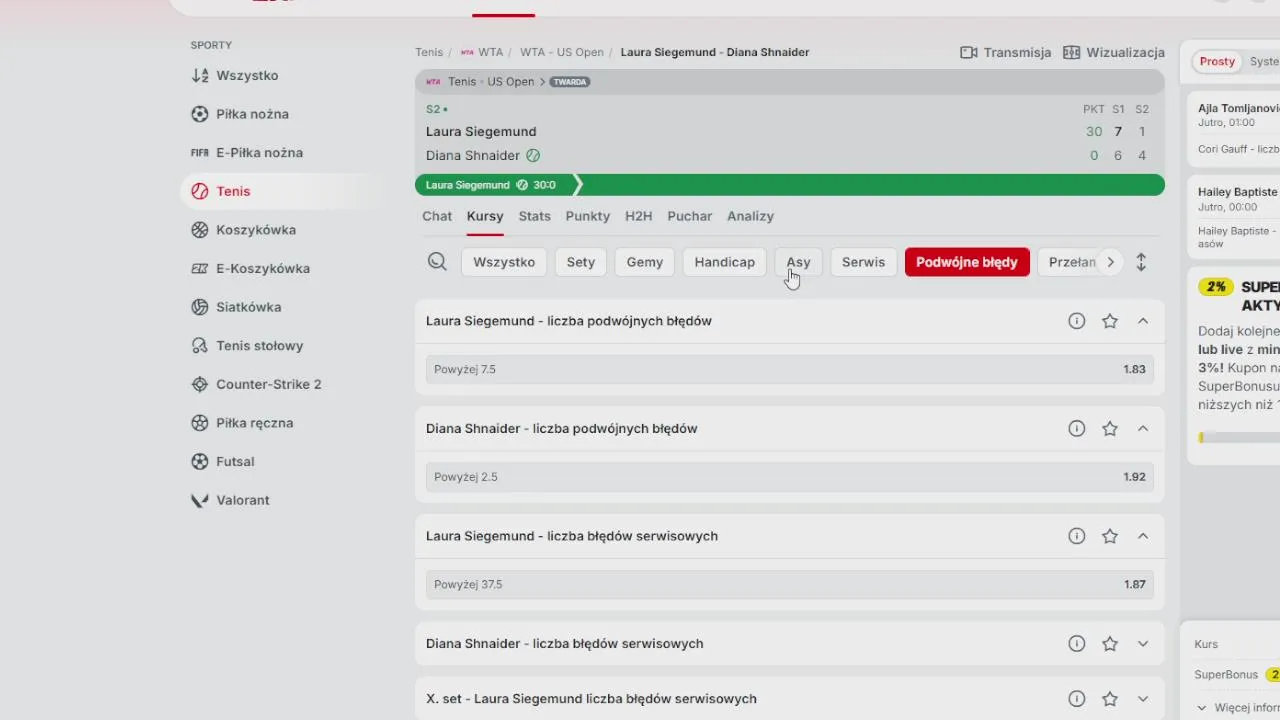
Task: Show info for Laura Siegemund podwójnych błędów
Action: [x=1077, y=321]
